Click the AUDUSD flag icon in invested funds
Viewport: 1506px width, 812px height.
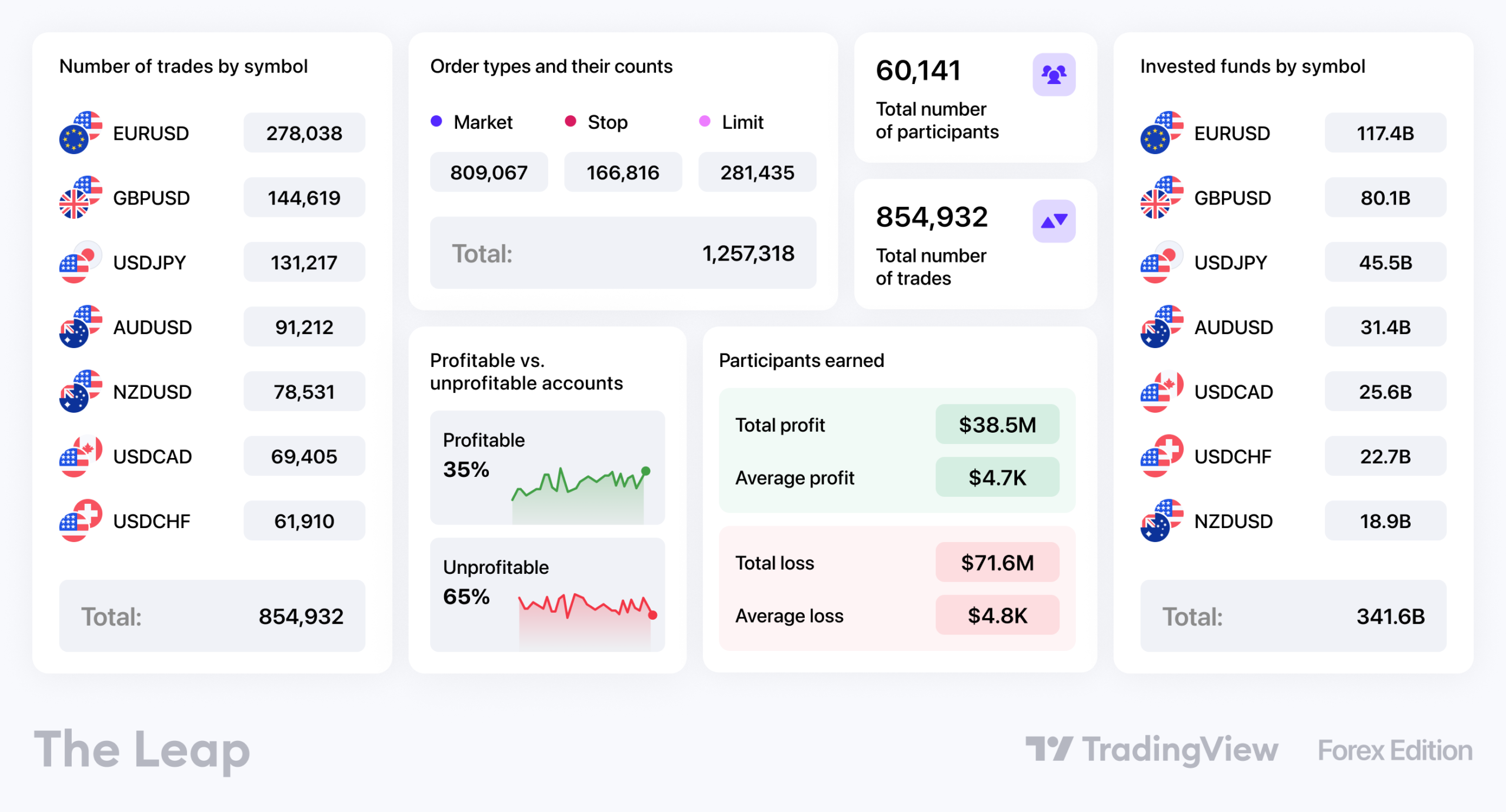(1162, 327)
